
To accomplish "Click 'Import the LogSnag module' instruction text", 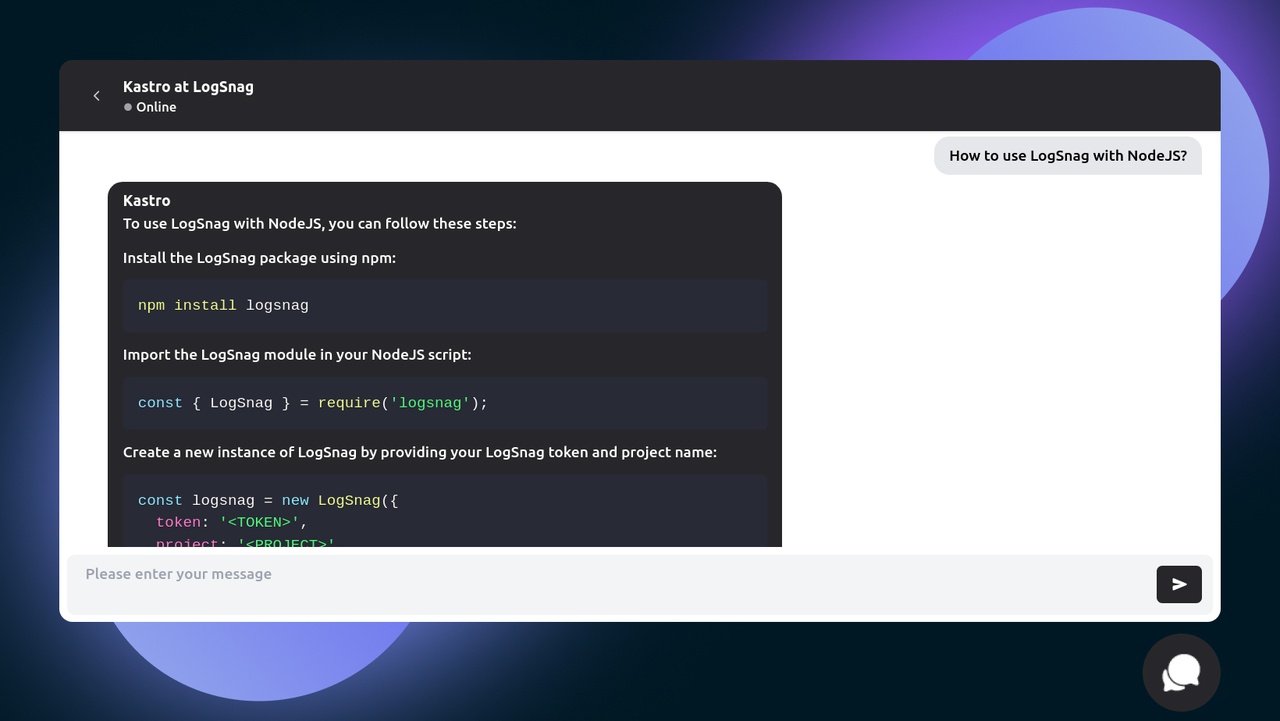I will 297,355.
